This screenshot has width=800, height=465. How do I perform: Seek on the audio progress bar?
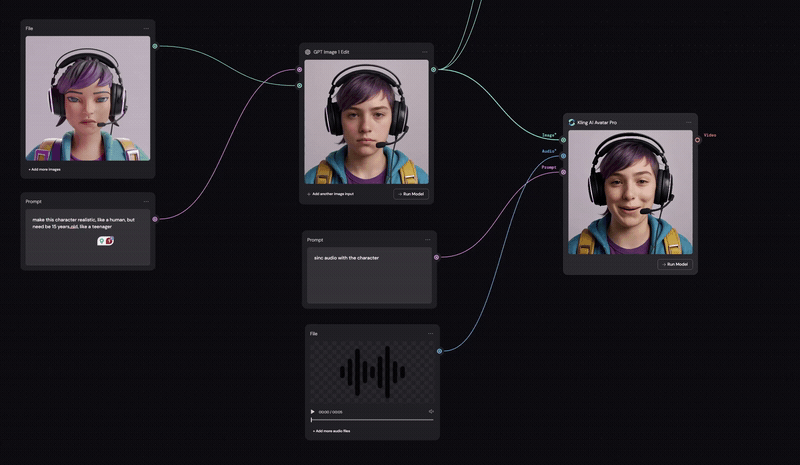tap(372, 420)
